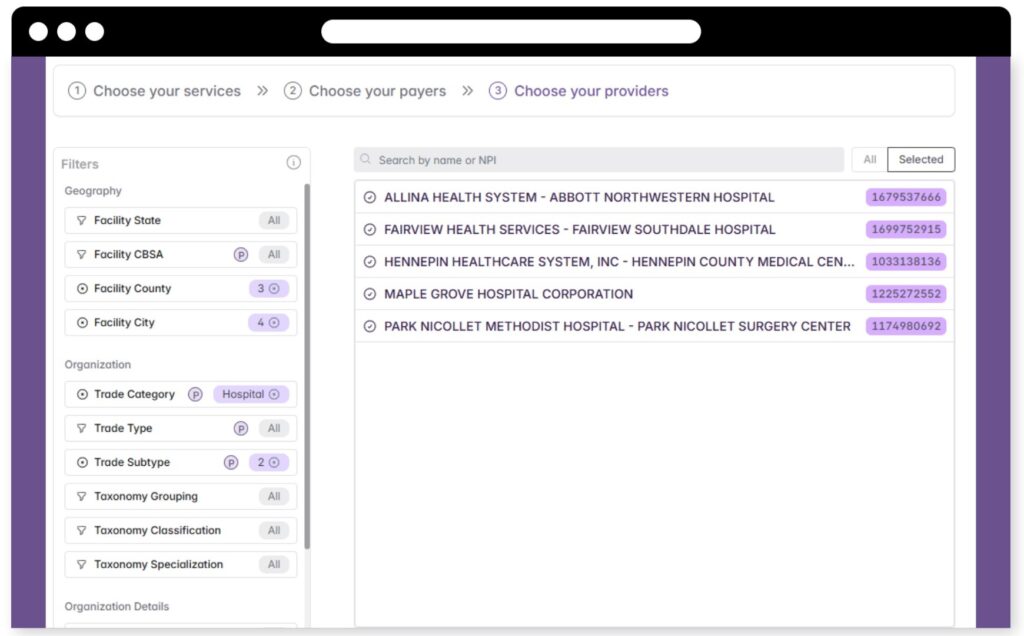
Task: Click the Trade Category filter label
Action: click(x=135, y=394)
